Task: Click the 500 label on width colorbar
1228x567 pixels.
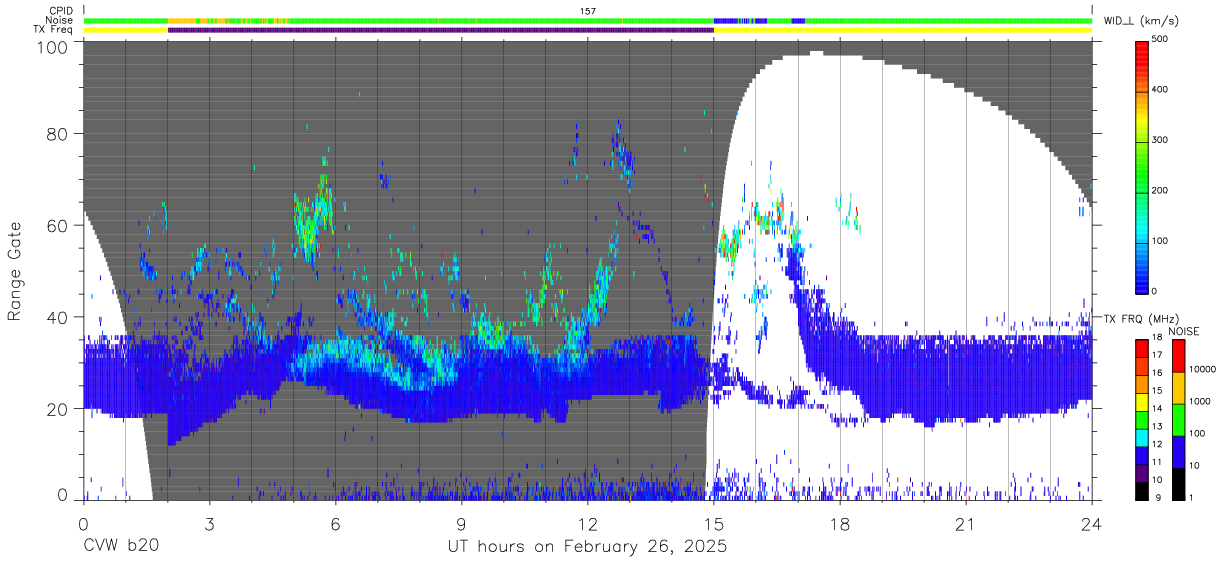Action: (1162, 40)
